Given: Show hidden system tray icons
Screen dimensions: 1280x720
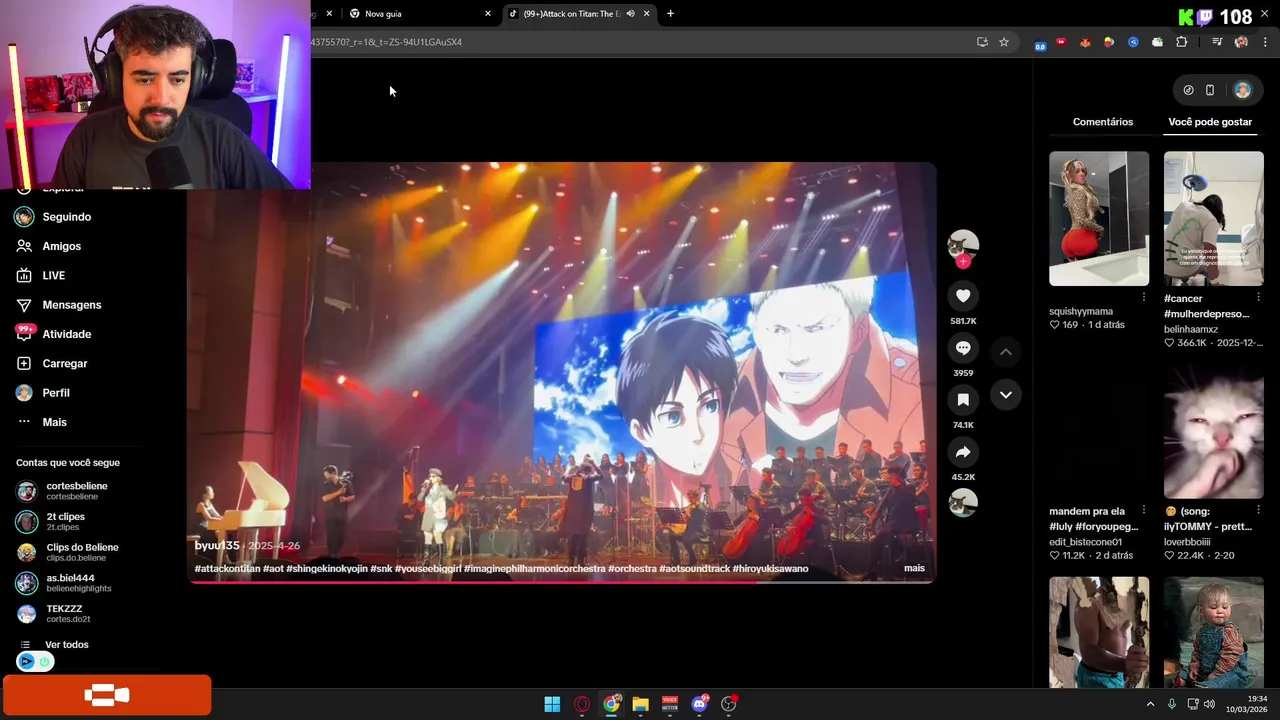Looking at the screenshot, I should point(1150,704).
